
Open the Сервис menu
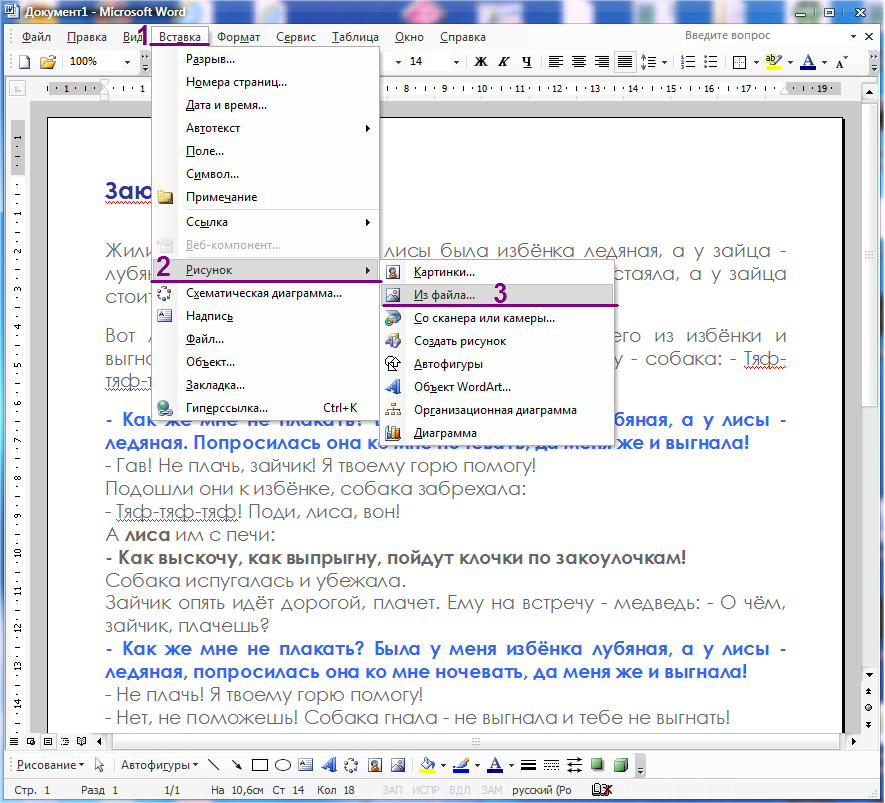point(296,37)
